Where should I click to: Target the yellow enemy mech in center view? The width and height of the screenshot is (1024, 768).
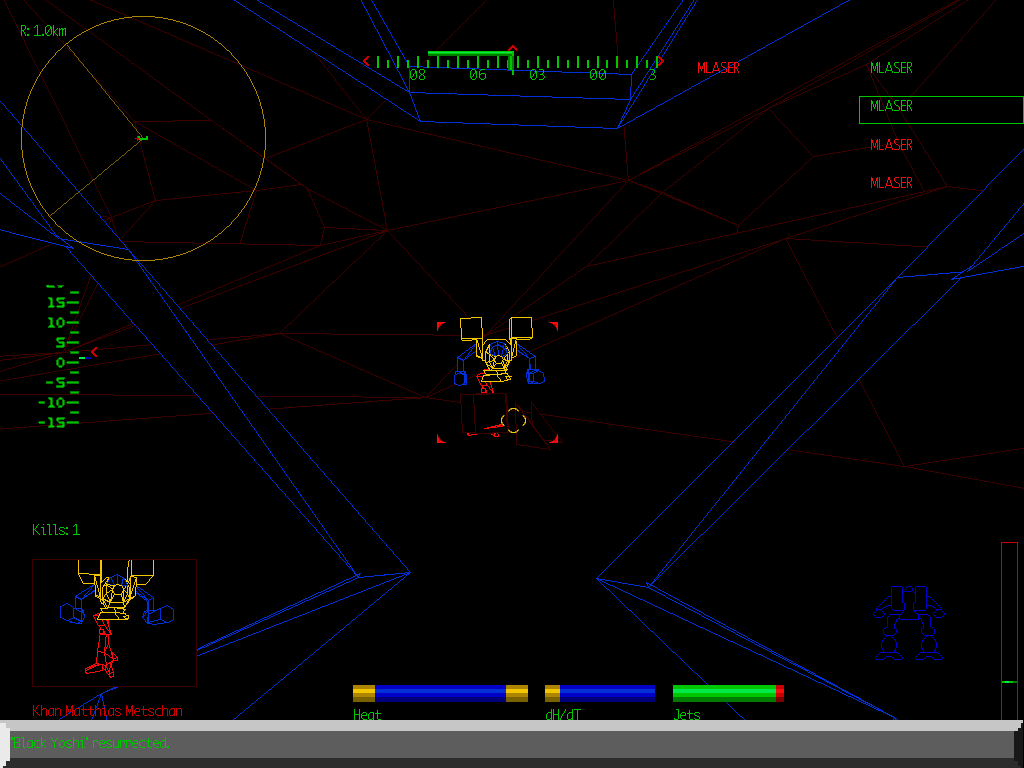[x=497, y=355]
